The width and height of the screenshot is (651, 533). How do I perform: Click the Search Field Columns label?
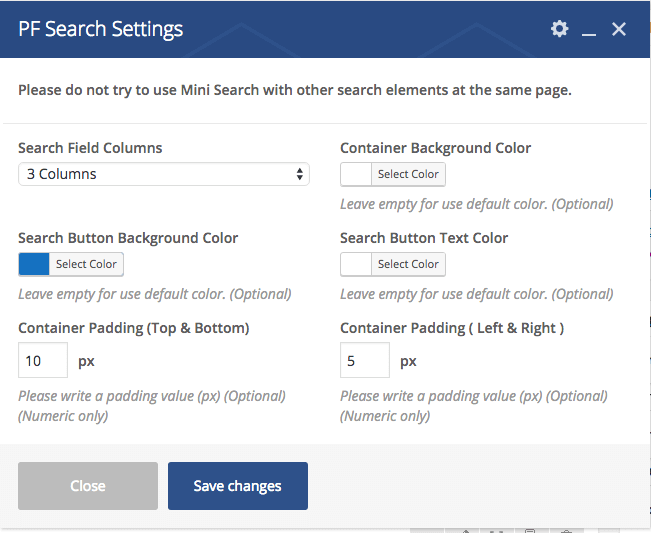pos(90,148)
